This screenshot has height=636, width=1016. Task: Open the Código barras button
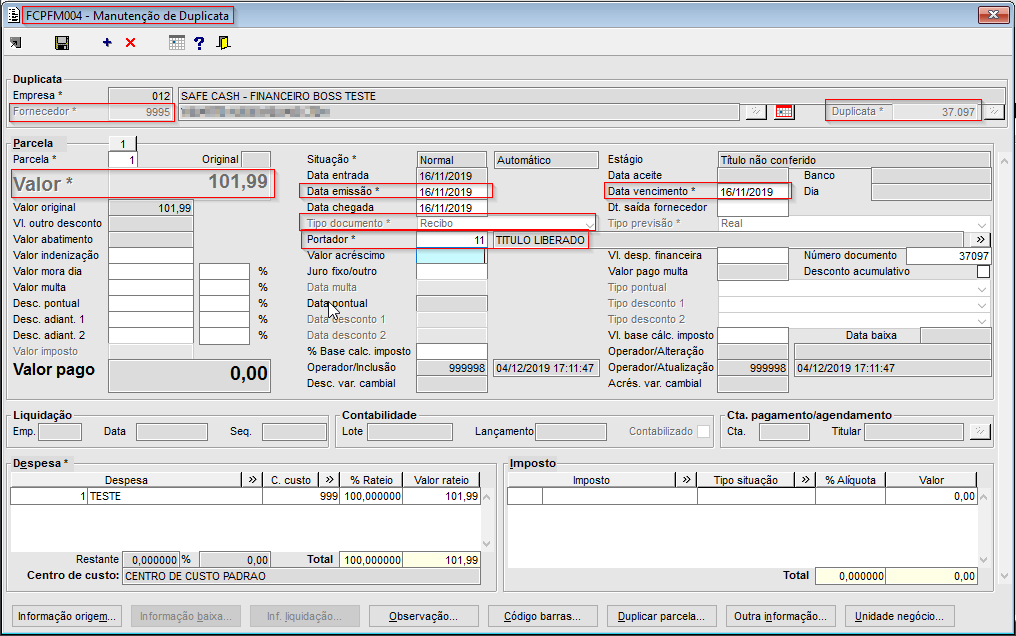coord(543,616)
